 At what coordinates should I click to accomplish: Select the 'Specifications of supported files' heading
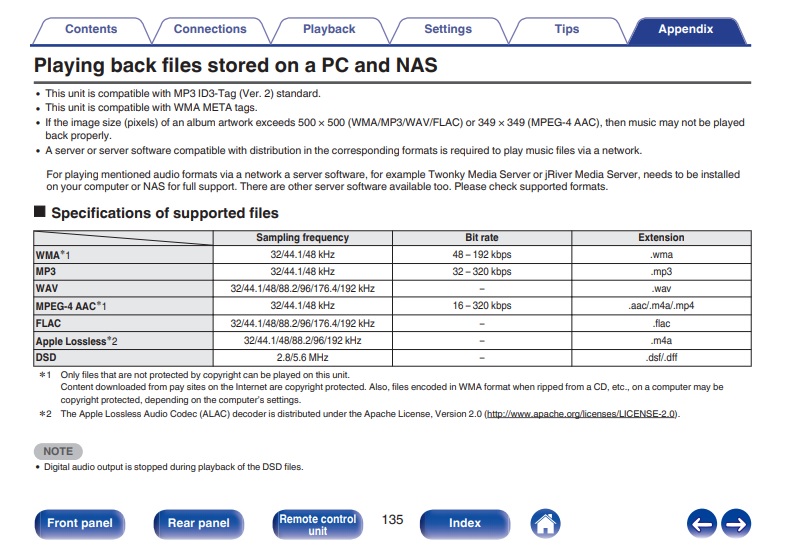tap(165, 213)
